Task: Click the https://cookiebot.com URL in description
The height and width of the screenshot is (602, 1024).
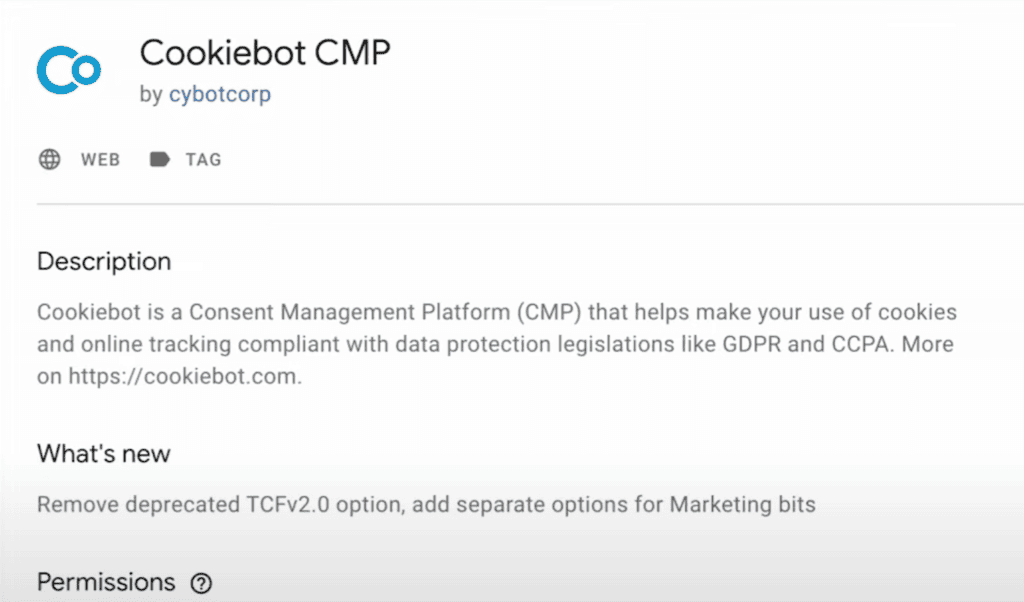Action: point(183,377)
